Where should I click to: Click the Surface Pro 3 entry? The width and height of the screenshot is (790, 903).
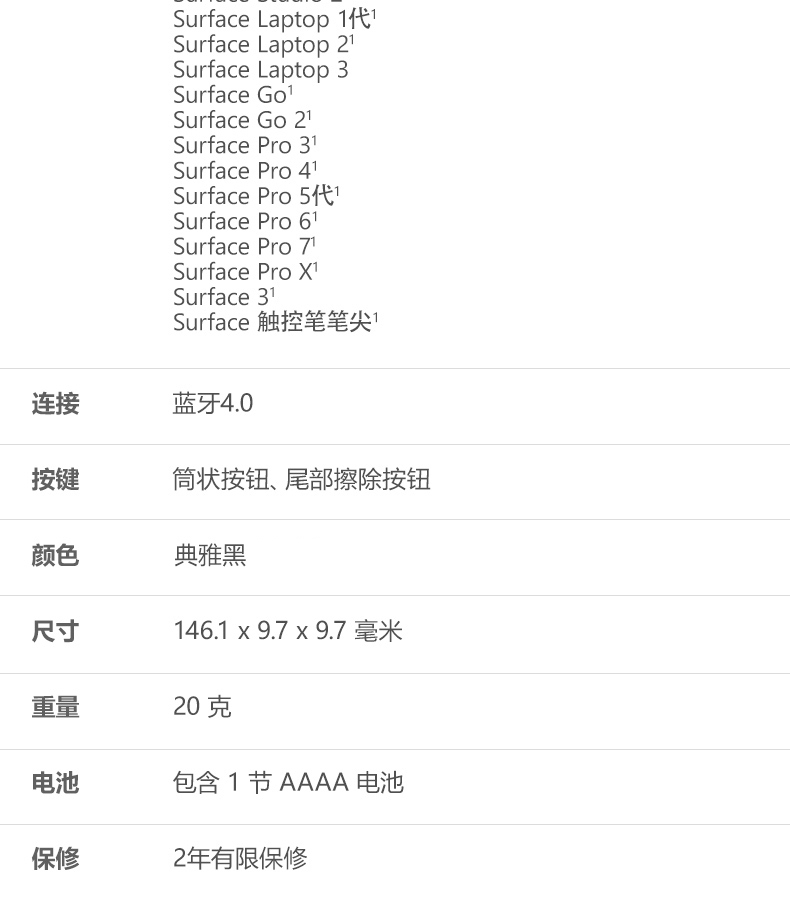(245, 146)
